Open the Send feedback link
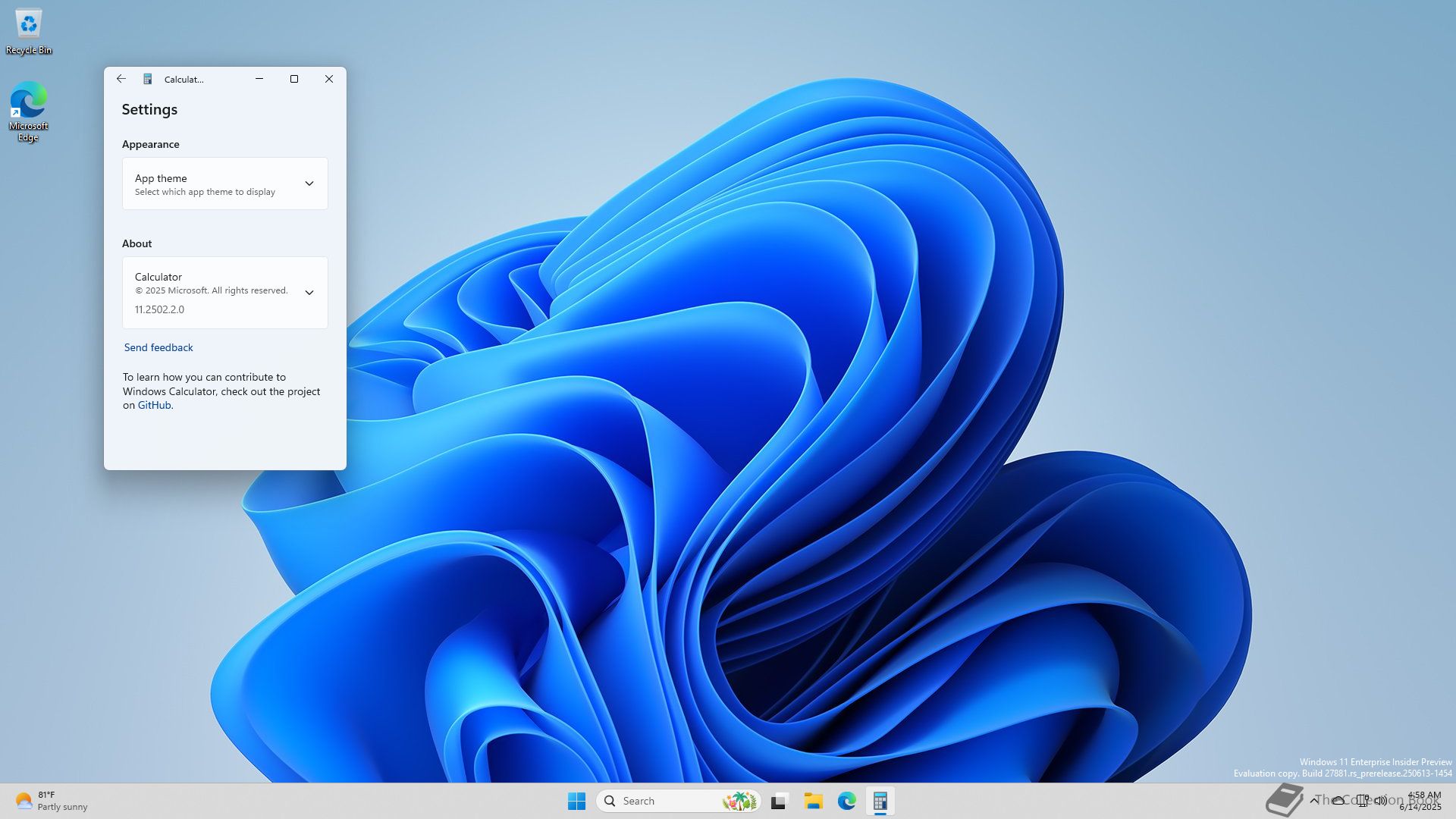Image resolution: width=1456 pixels, height=819 pixels. pos(158,347)
